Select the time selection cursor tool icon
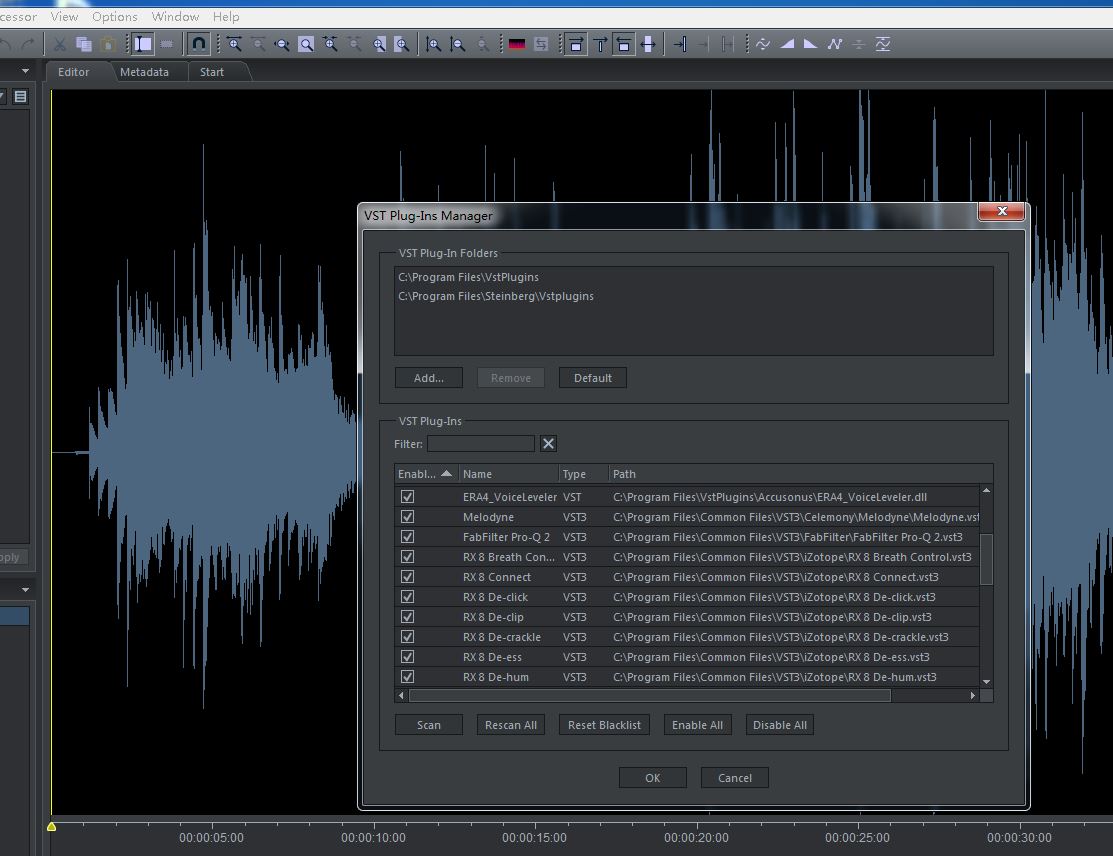The image size is (1113, 856). [143, 44]
